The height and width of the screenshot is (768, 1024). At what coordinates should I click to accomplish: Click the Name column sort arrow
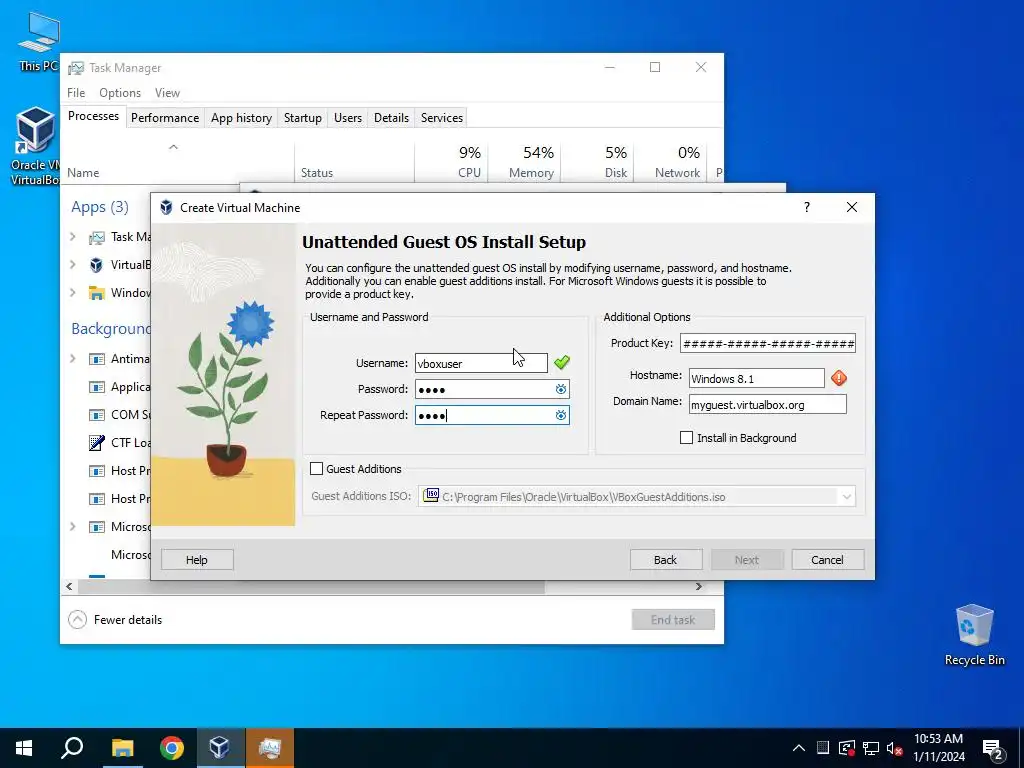click(173, 147)
